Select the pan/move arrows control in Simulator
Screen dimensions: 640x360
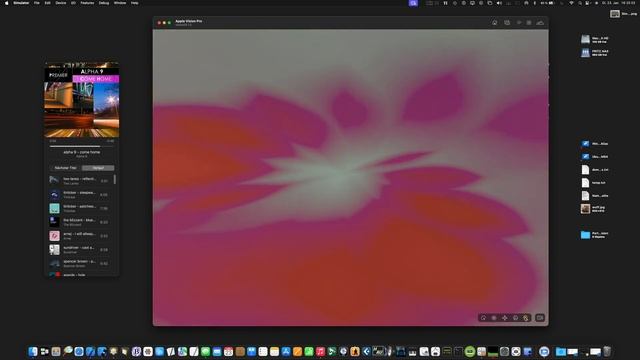pyautogui.click(x=504, y=318)
